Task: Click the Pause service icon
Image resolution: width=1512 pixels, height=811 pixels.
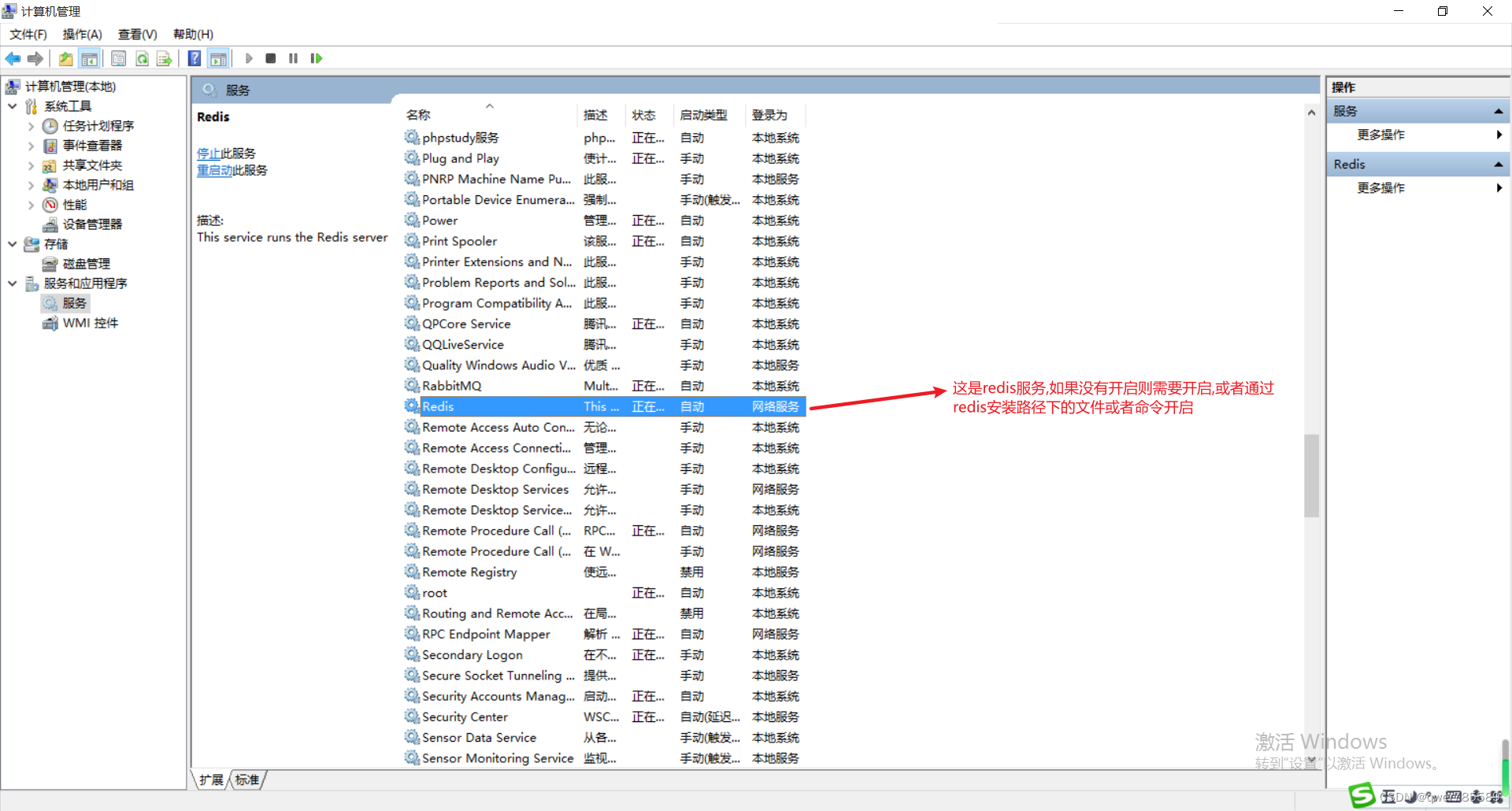Action: [x=293, y=58]
